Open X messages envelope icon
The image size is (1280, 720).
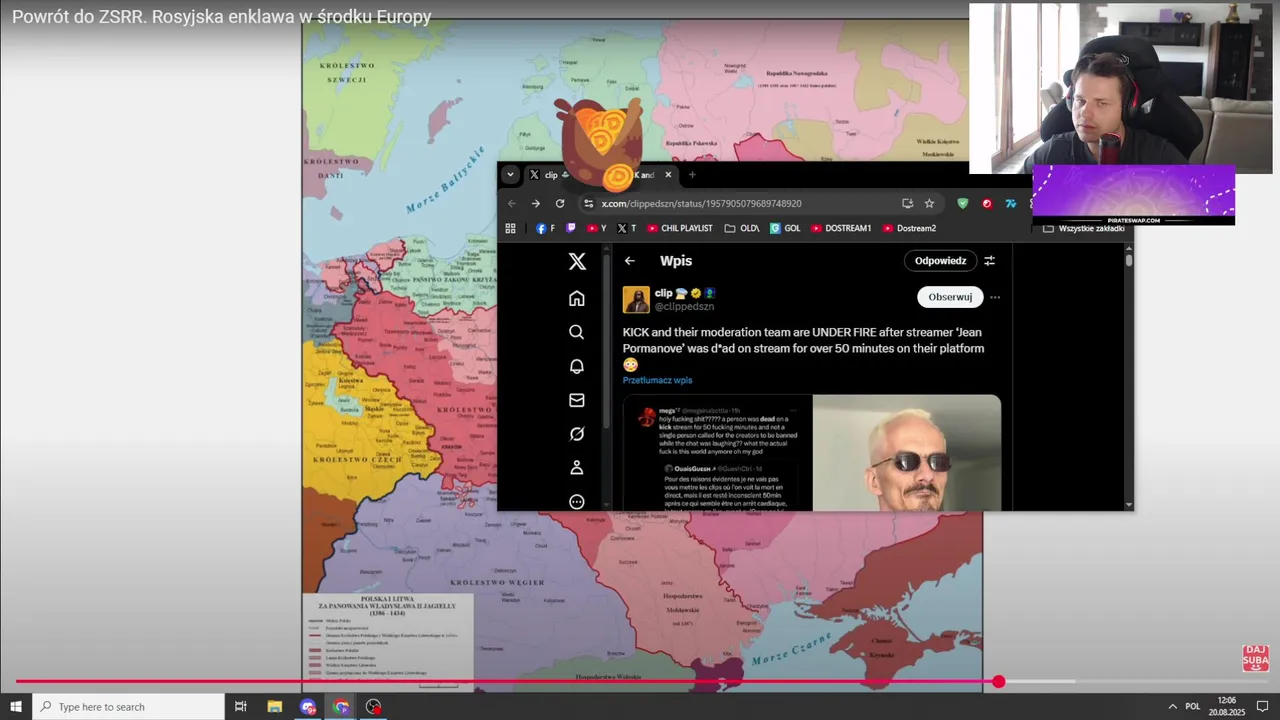click(x=577, y=400)
